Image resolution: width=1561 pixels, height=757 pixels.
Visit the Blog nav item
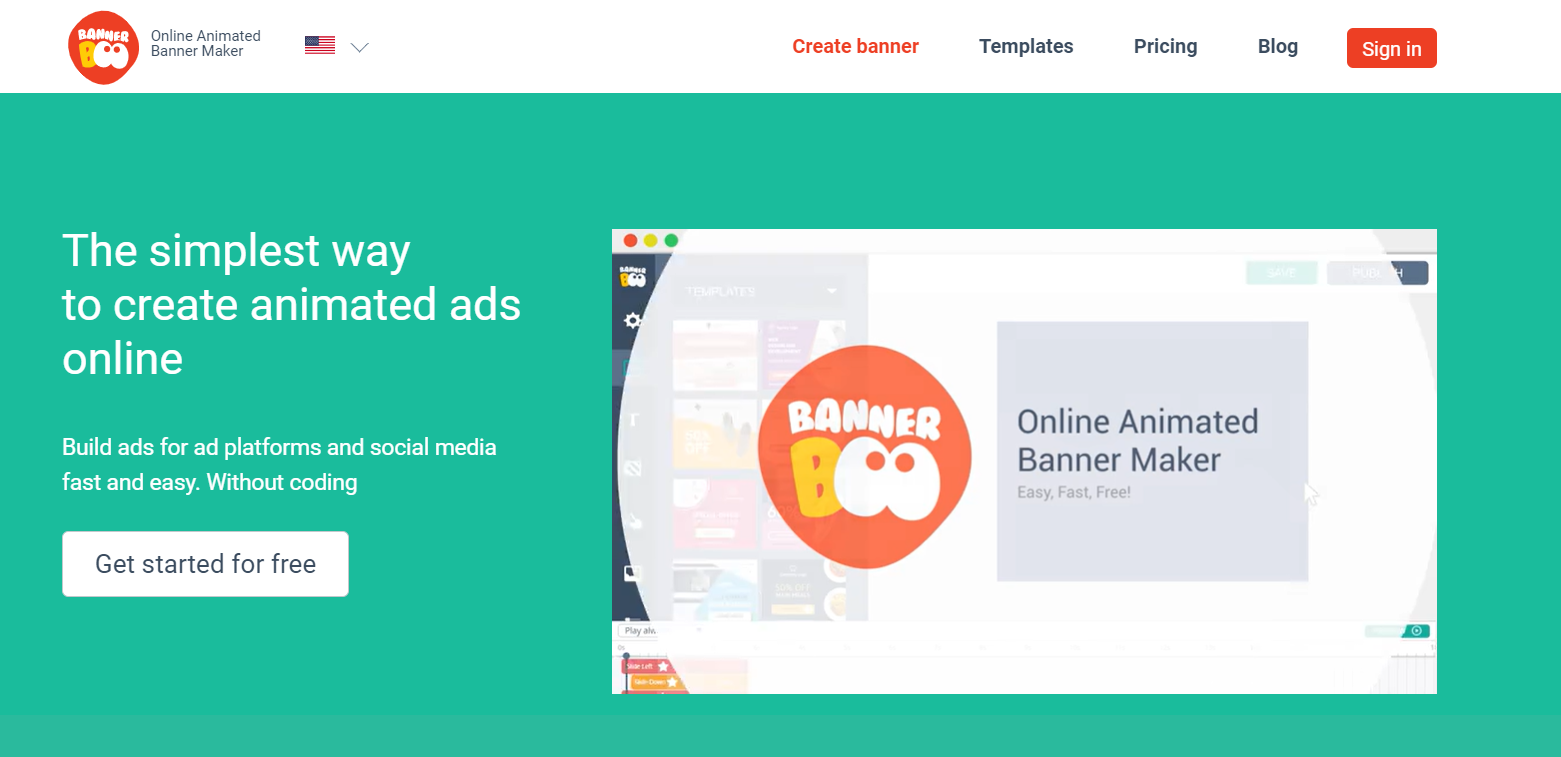tap(1278, 46)
